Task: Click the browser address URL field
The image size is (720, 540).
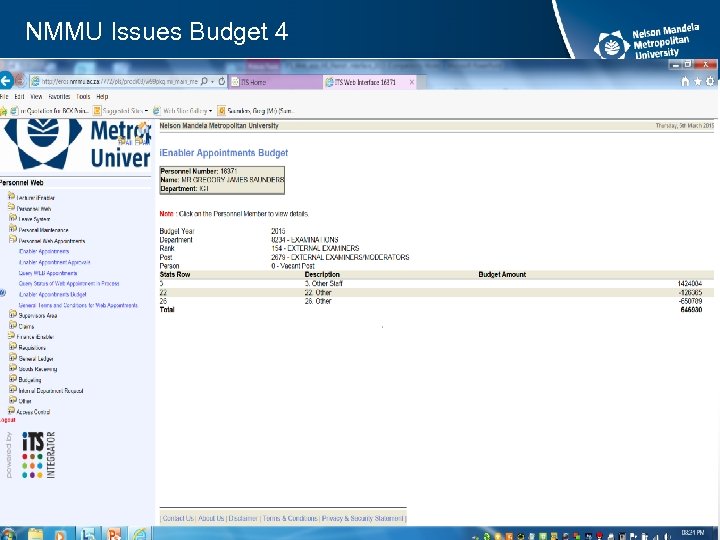Action: click(x=119, y=82)
